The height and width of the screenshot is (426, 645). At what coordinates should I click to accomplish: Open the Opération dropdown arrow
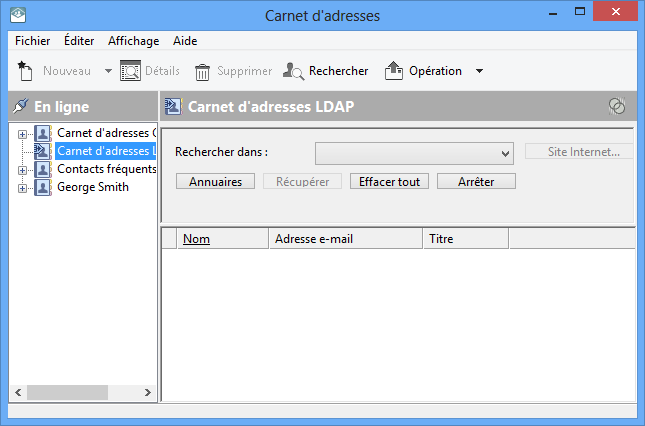click(x=479, y=71)
